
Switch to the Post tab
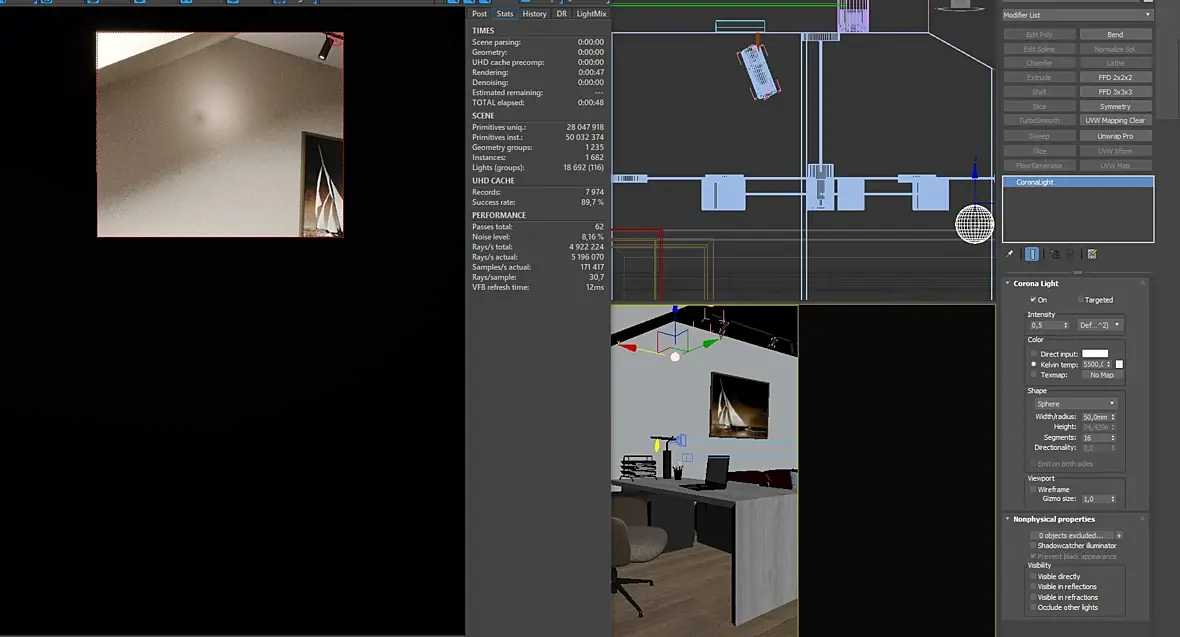click(479, 14)
